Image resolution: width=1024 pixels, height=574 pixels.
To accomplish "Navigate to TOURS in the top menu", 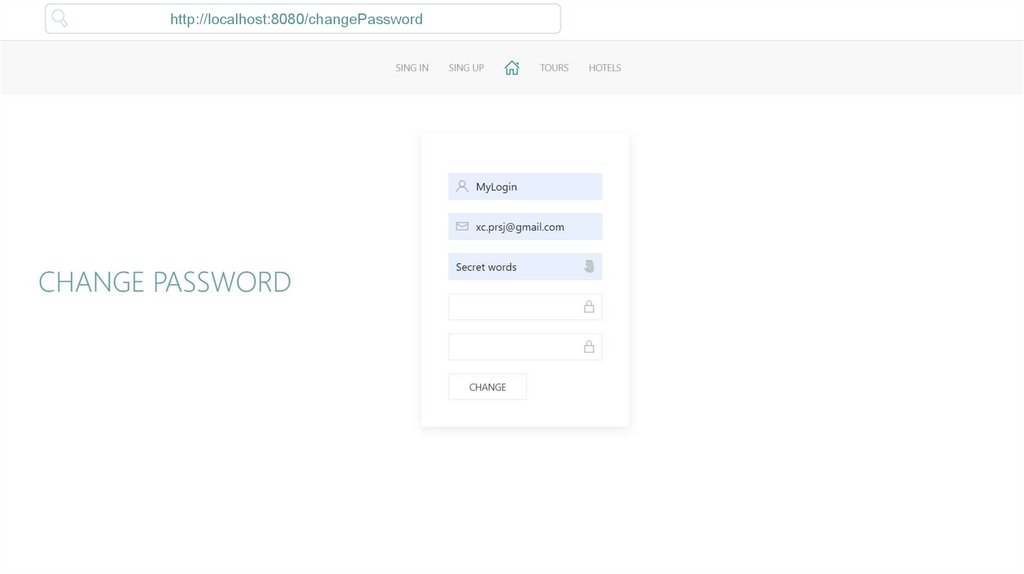I will coord(554,68).
